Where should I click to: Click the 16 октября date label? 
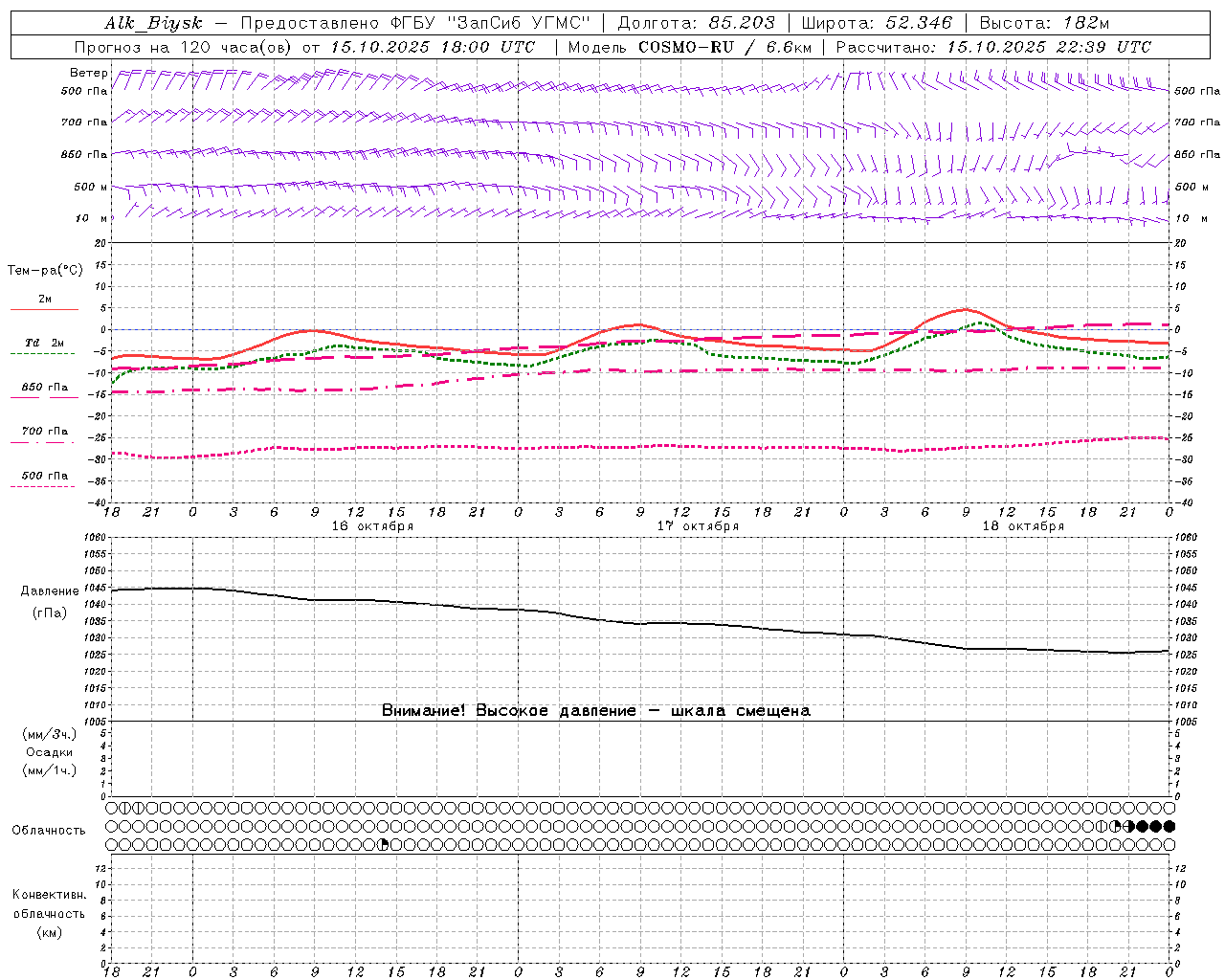(x=372, y=526)
